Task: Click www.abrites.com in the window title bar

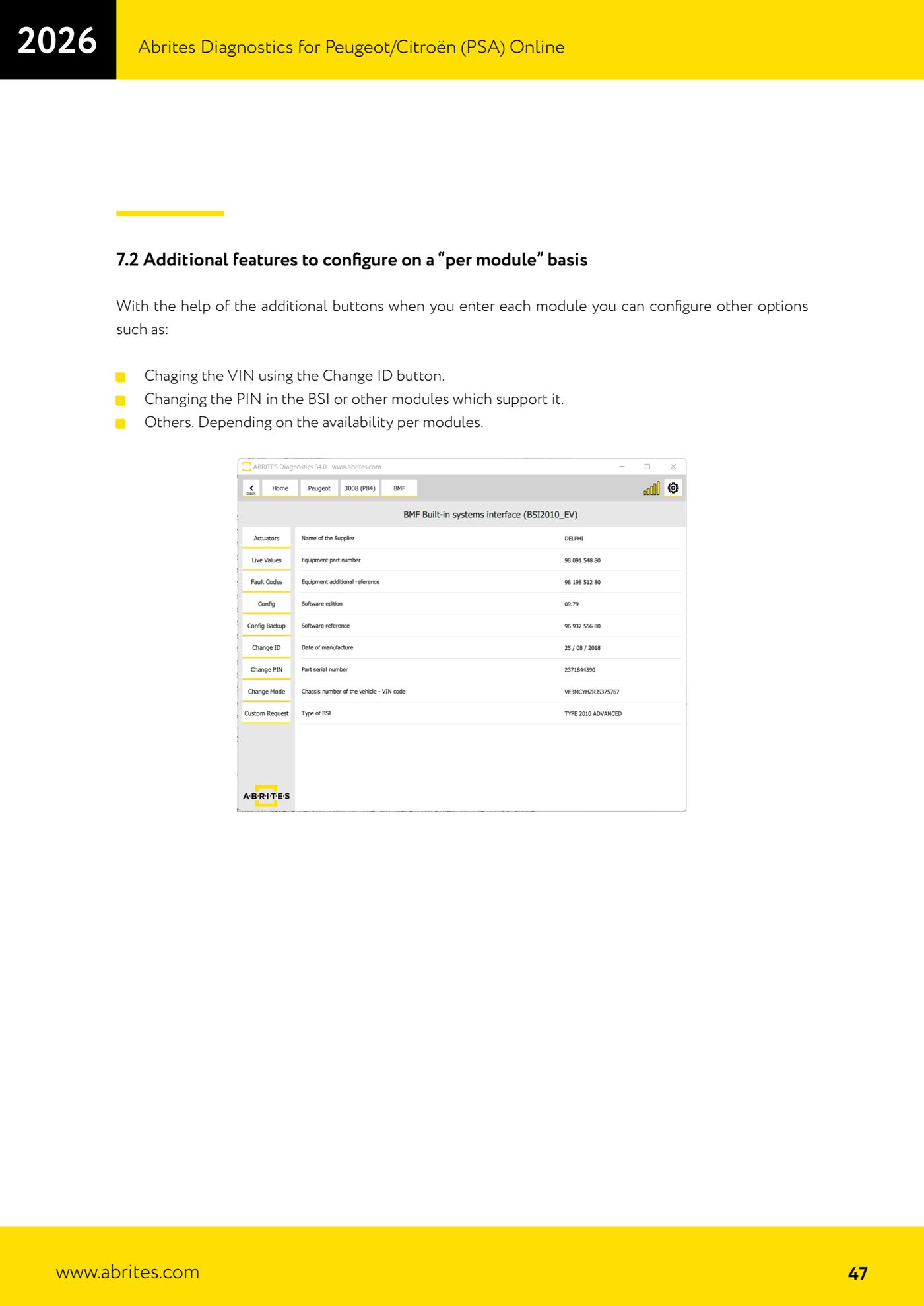Action: [x=356, y=467]
